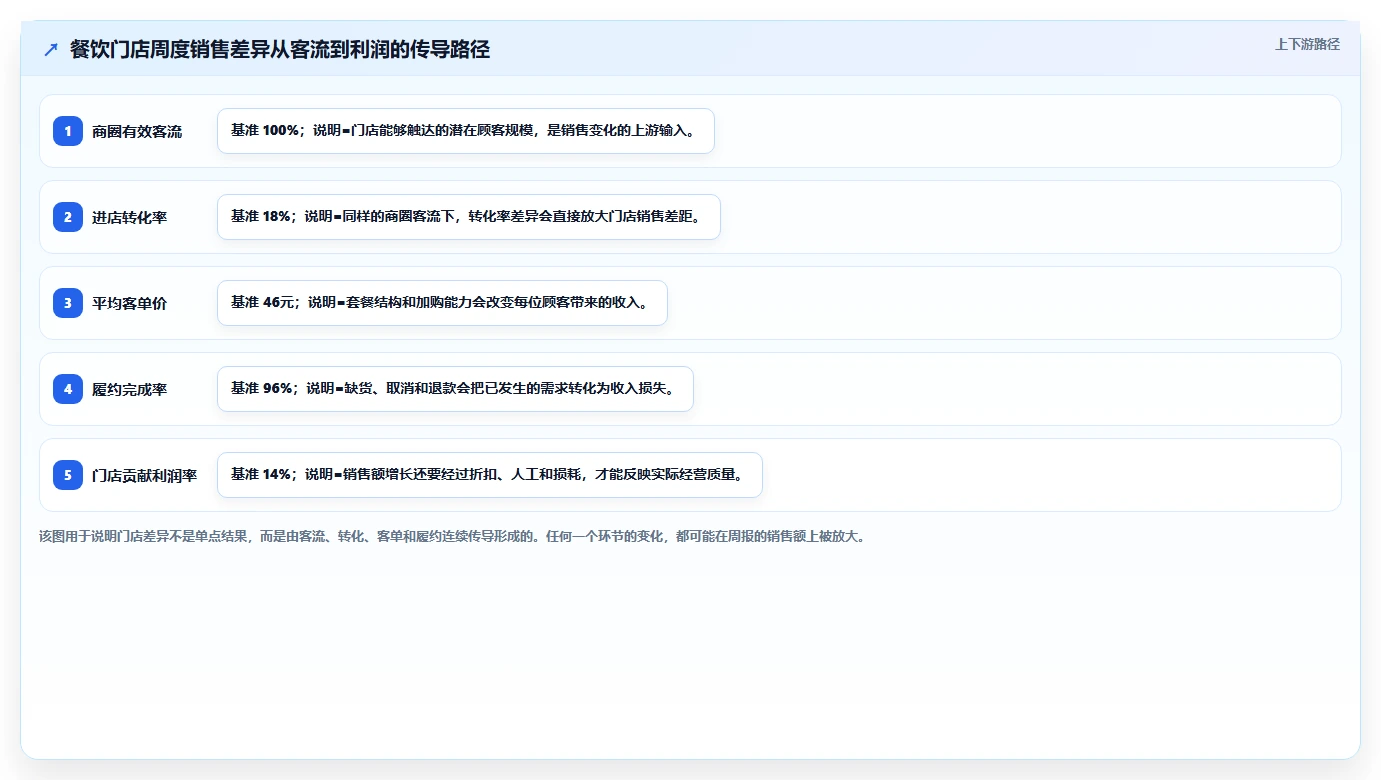Click the arrow icon beside the title
This screenshot has width=1381, height=780.
51,49
